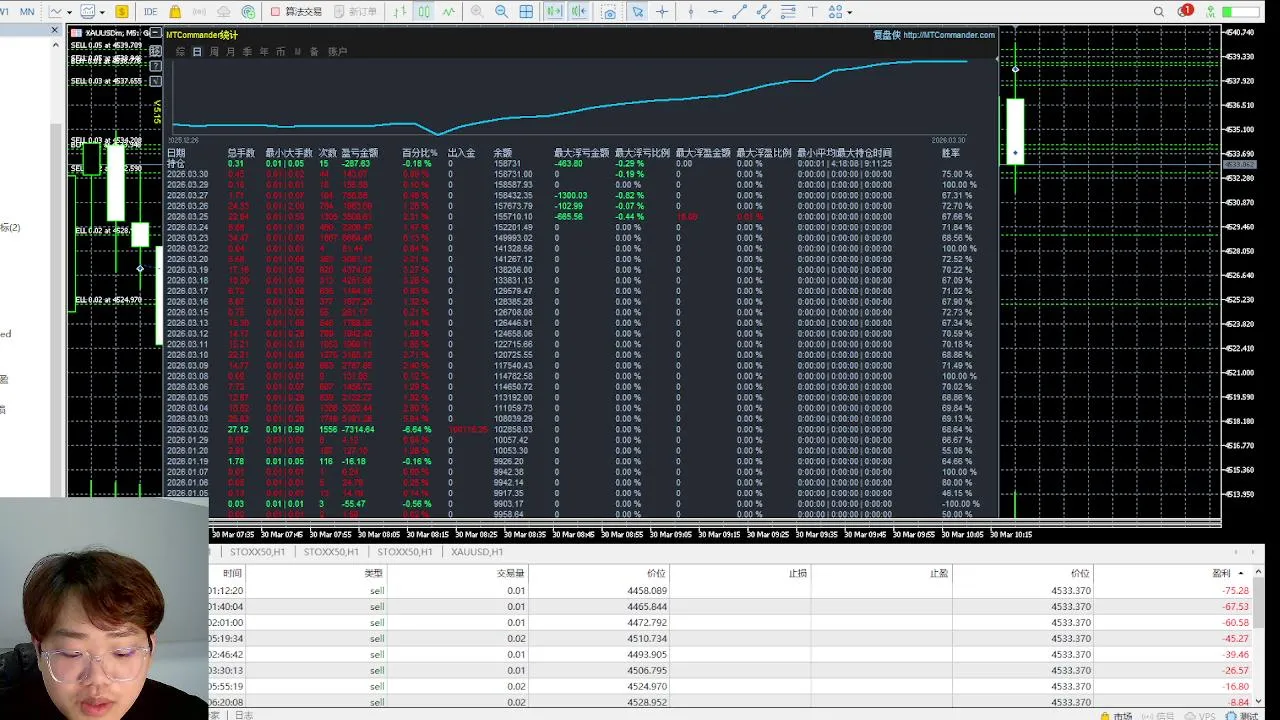Click the signals radio wave icon
Image resolution: width=1280 pixels, height=720 pixels.
tap(199, 12)
